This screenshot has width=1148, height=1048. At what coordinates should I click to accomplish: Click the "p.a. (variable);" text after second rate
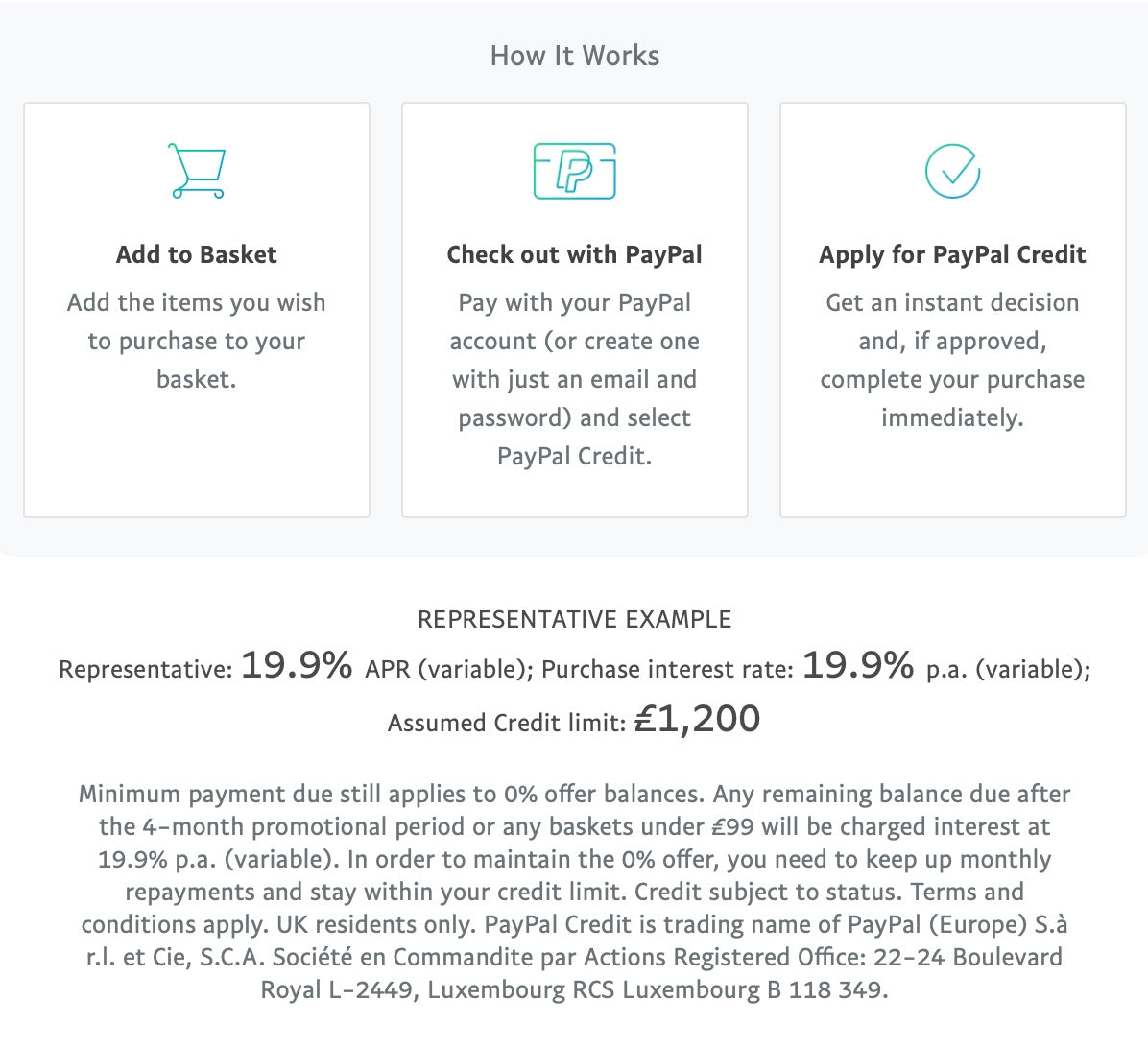(x=1008, y=670)
